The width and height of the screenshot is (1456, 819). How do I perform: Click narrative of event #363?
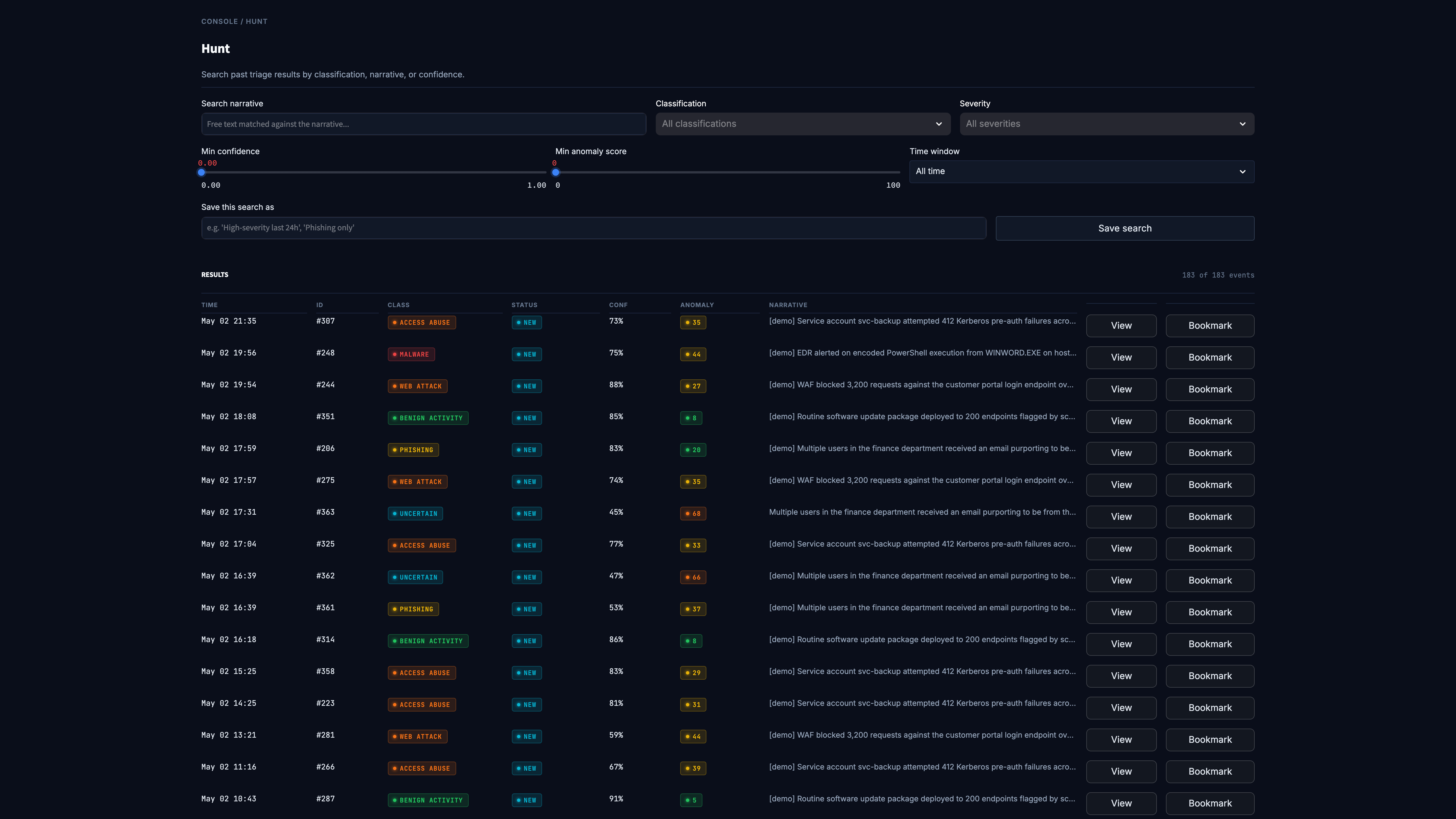point(923,512)
